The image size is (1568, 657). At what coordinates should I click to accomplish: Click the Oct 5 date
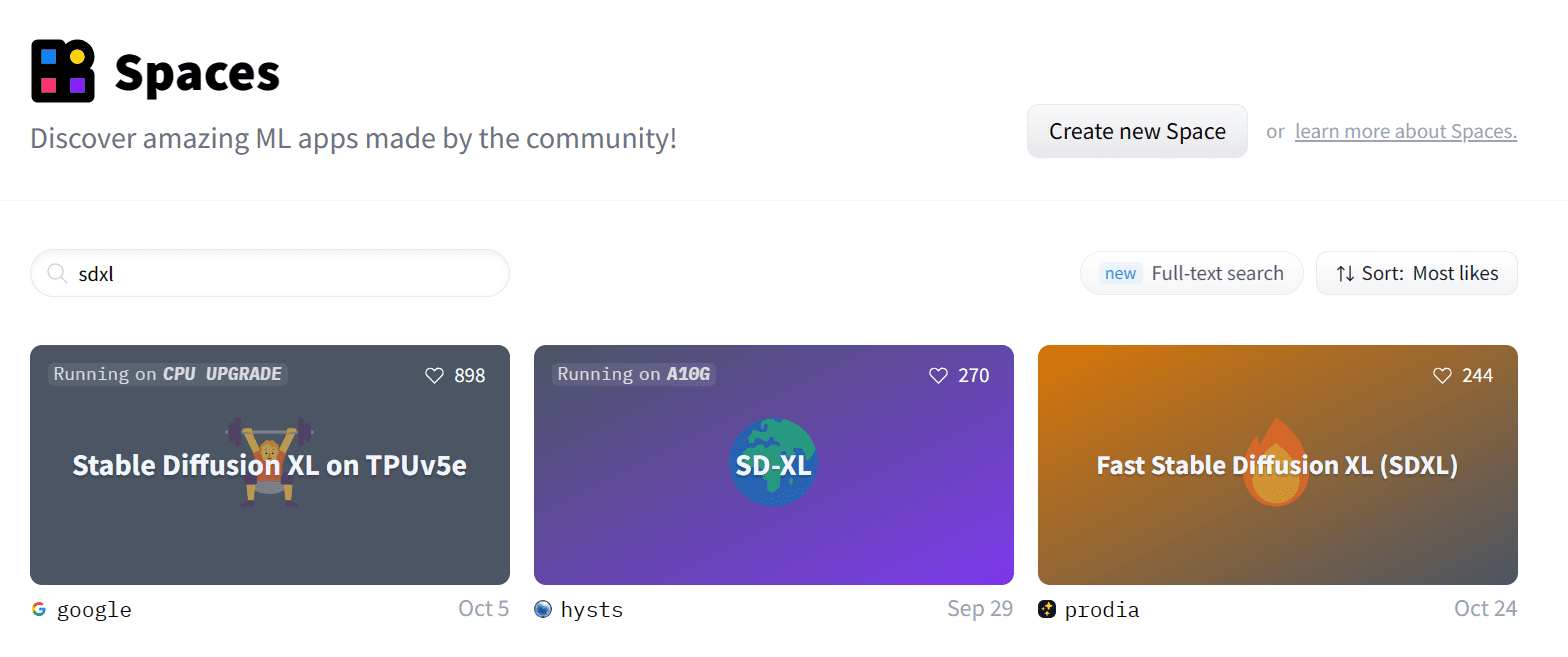tap(484, 609)
